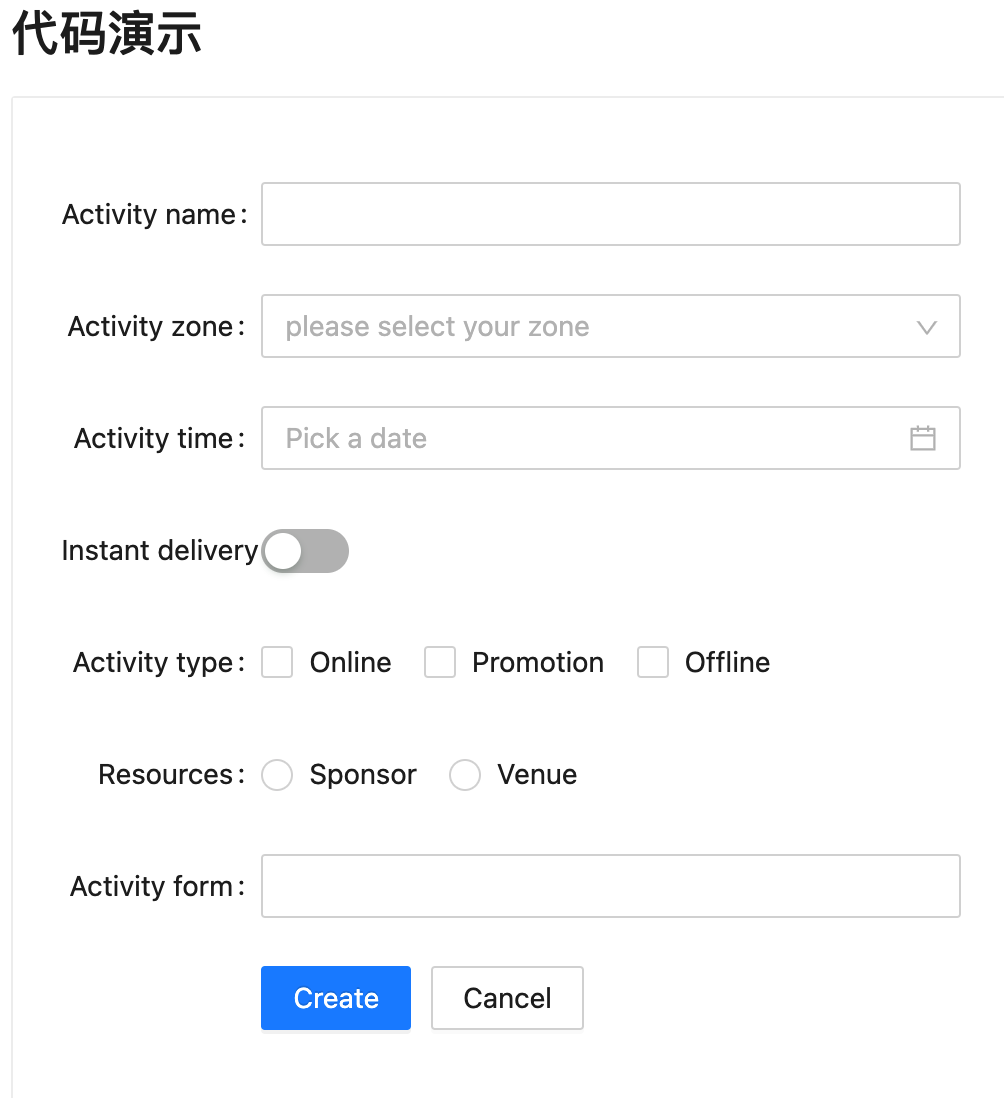The width and height of the screenshot is (1004, 1098).
Task: Click the Promotion label text
Action: pos(538,662)
